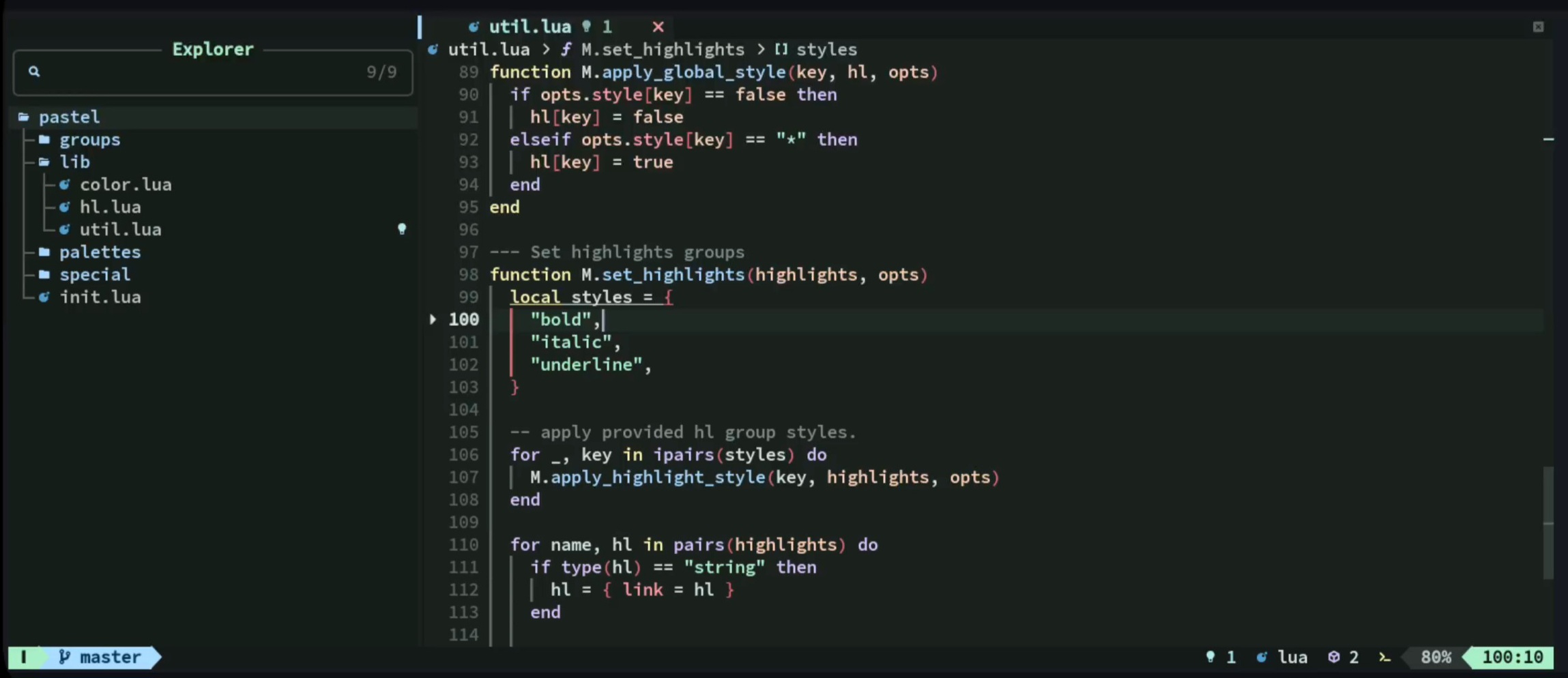Click the editor vertical scrollbar thumb
Screen dimensions: 1568x678
(1548, 523)
